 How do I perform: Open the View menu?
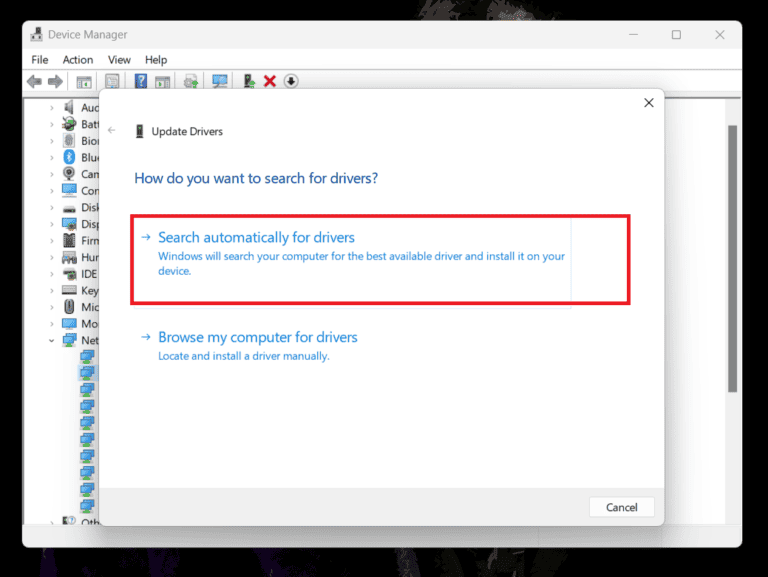pyautogui.click(x=119, y=60)
